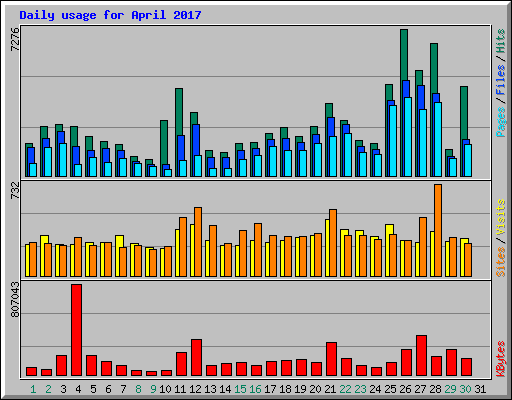
Task: Click the green Hits bar for day 28
Action: 434,68
